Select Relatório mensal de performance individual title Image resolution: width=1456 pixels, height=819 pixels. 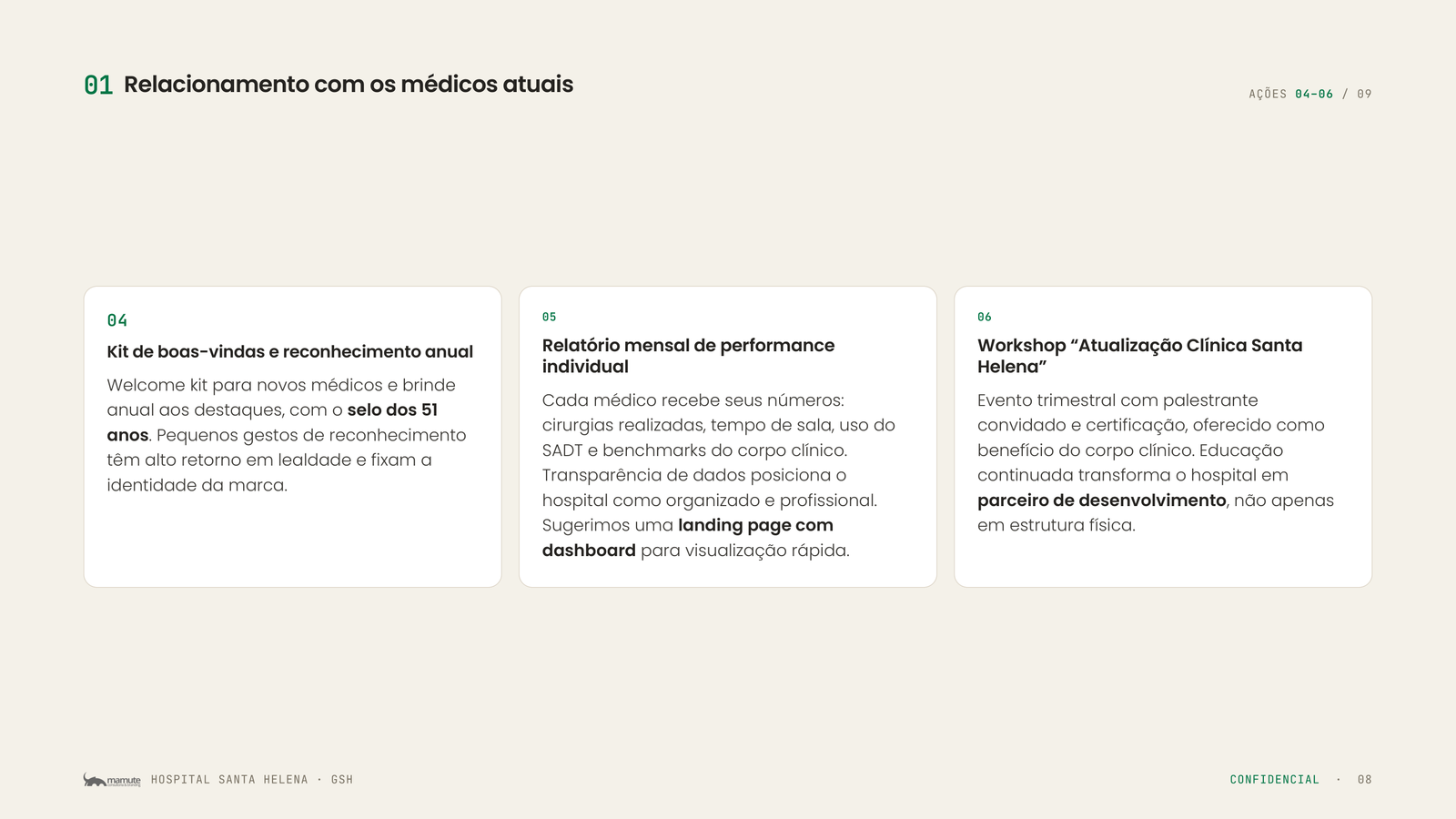tap(688, 356)
